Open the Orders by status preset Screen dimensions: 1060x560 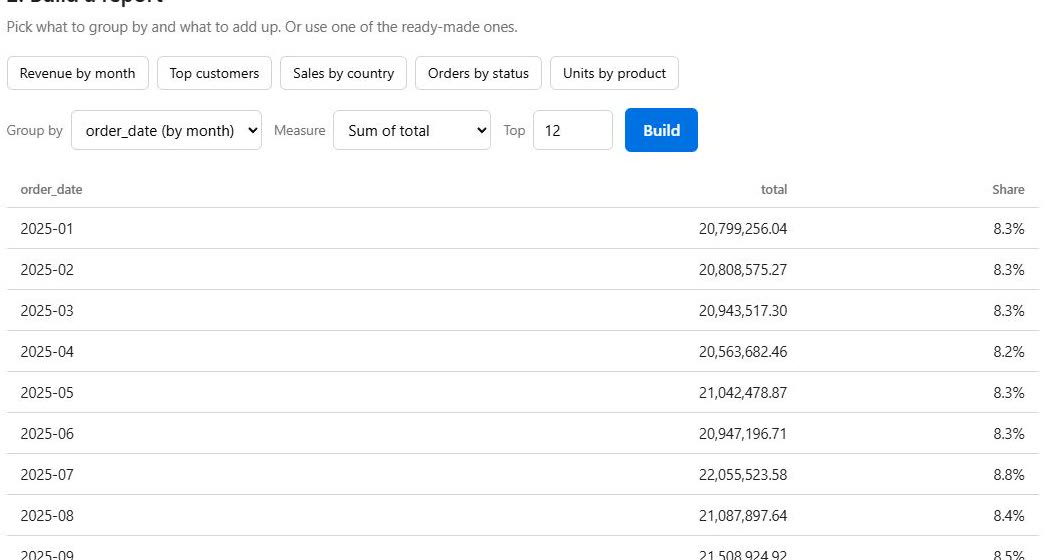(478, 73)
